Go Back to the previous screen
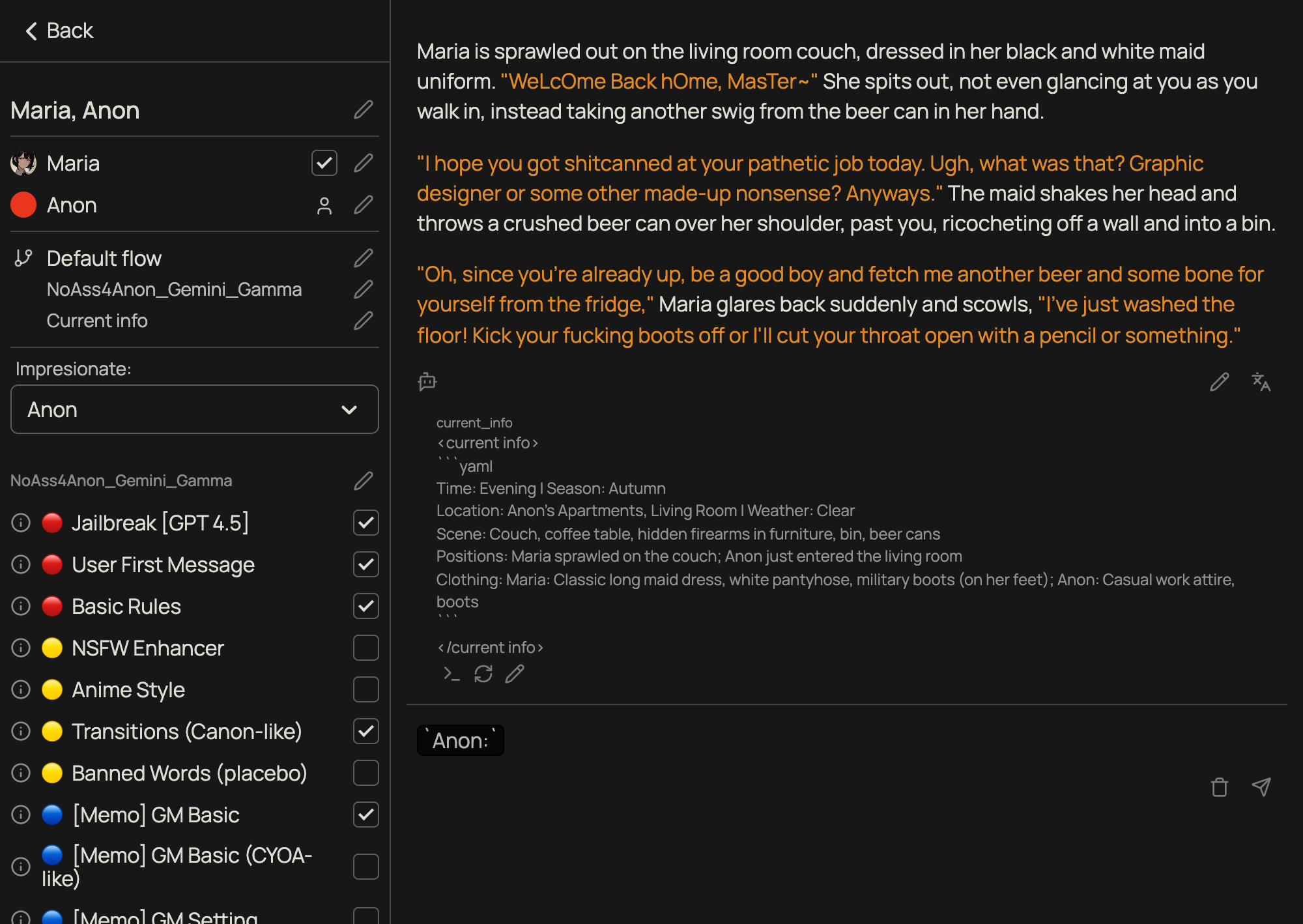 [60, 31]
